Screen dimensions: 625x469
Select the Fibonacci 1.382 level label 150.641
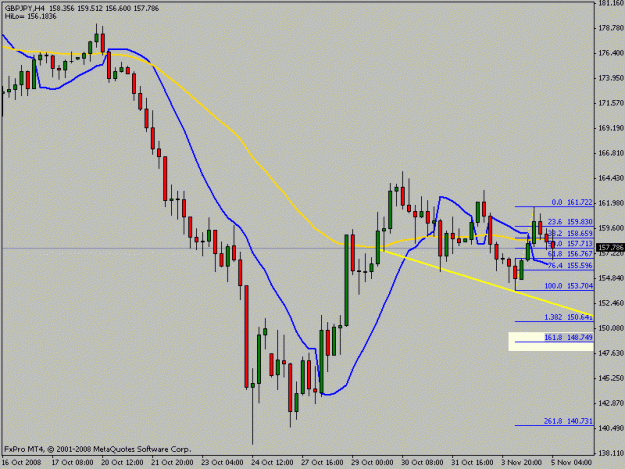pos(569,317)
